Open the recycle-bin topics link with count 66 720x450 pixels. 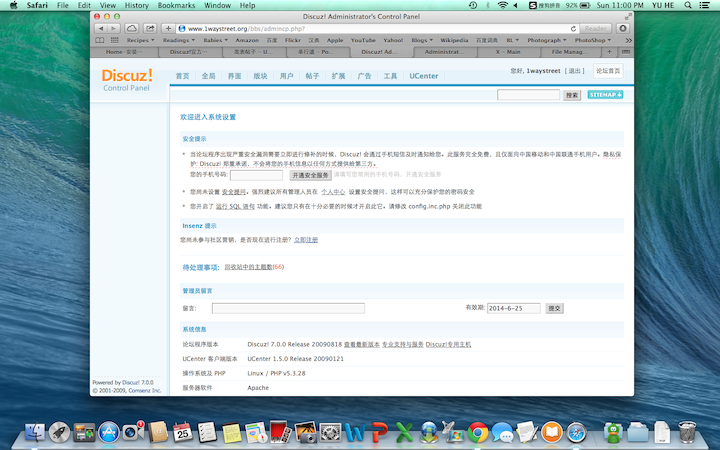tap(254, 267)
